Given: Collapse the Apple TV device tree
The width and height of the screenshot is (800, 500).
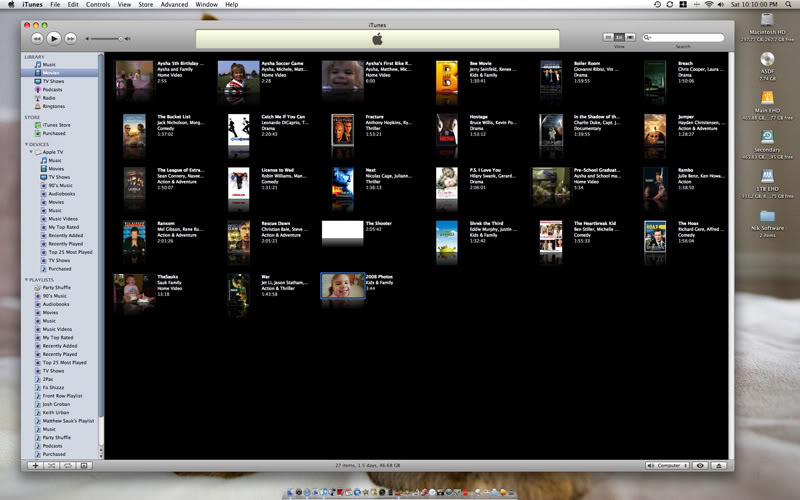Looking at the screenshot, I should 31,152.
